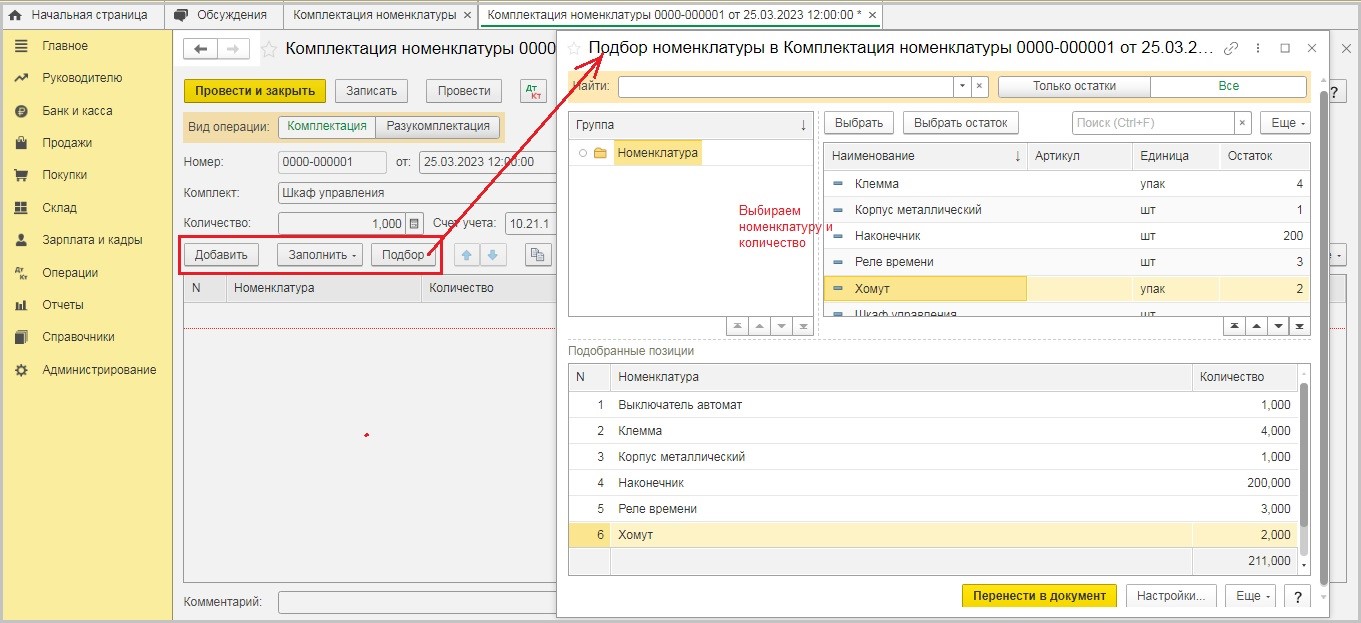The image size is (1361, 623).
Task: Select Выключатель автомат in Подобранные позиции
Action: tap(933, 405)
